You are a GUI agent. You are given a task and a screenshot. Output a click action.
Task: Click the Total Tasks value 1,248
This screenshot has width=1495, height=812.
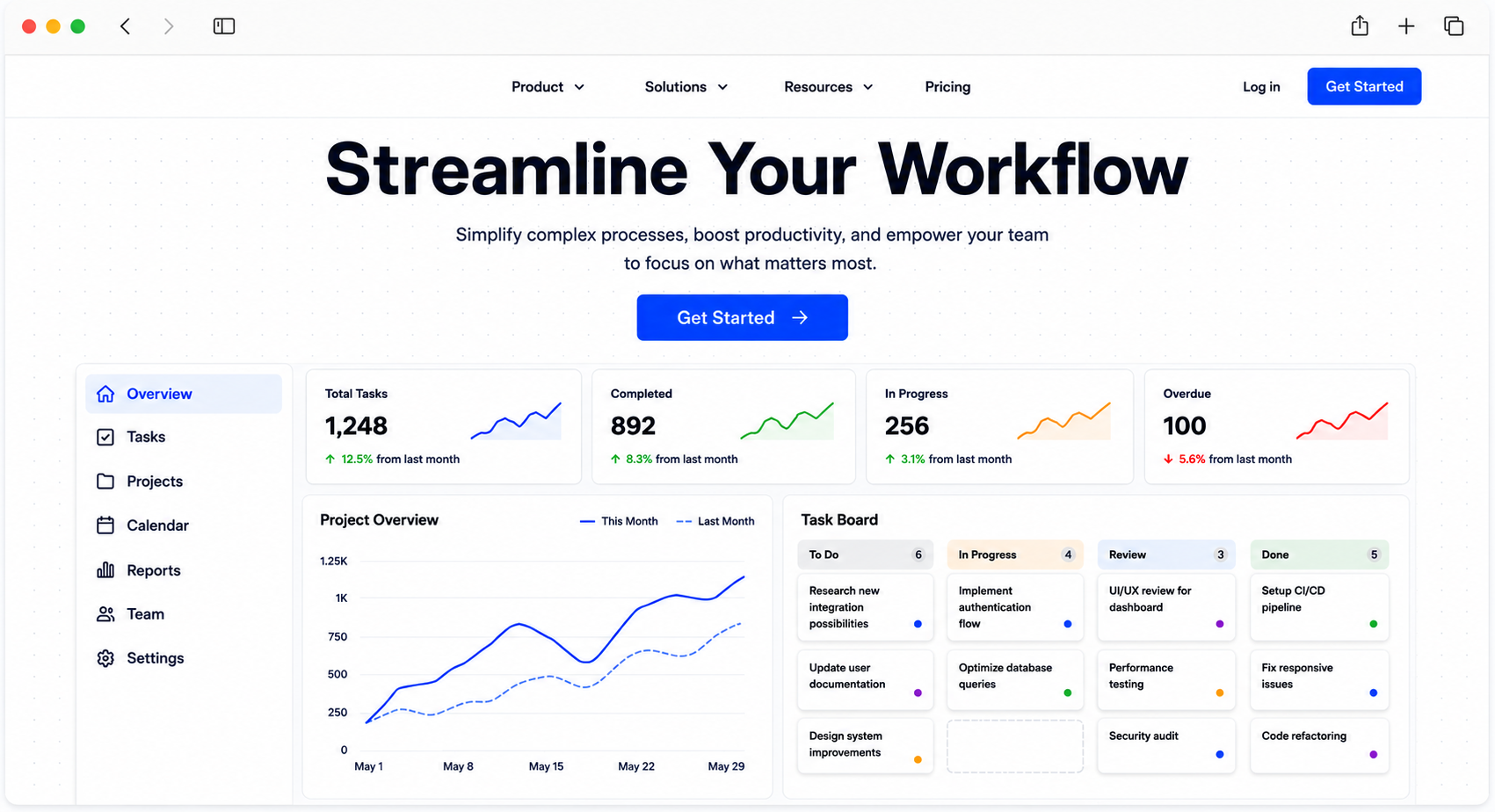356,426
